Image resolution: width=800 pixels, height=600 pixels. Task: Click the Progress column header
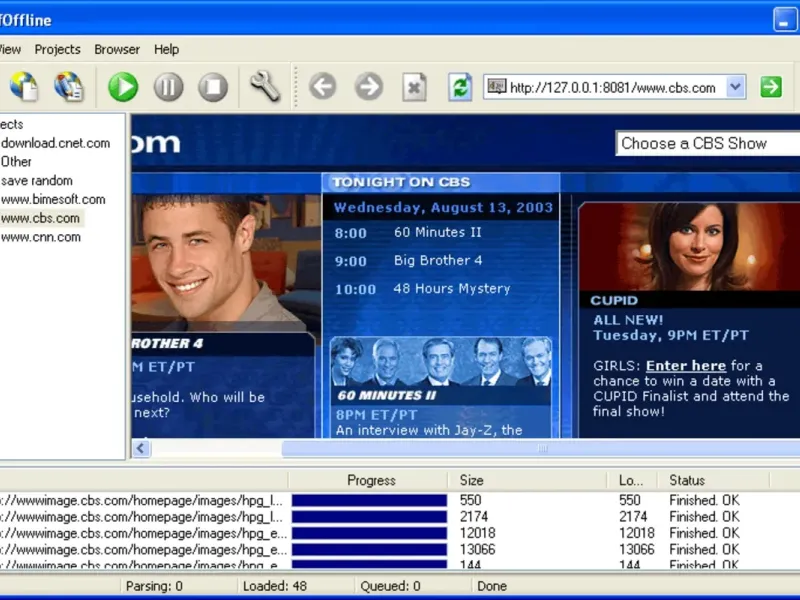pyautogui.click(x=371, y=480)
